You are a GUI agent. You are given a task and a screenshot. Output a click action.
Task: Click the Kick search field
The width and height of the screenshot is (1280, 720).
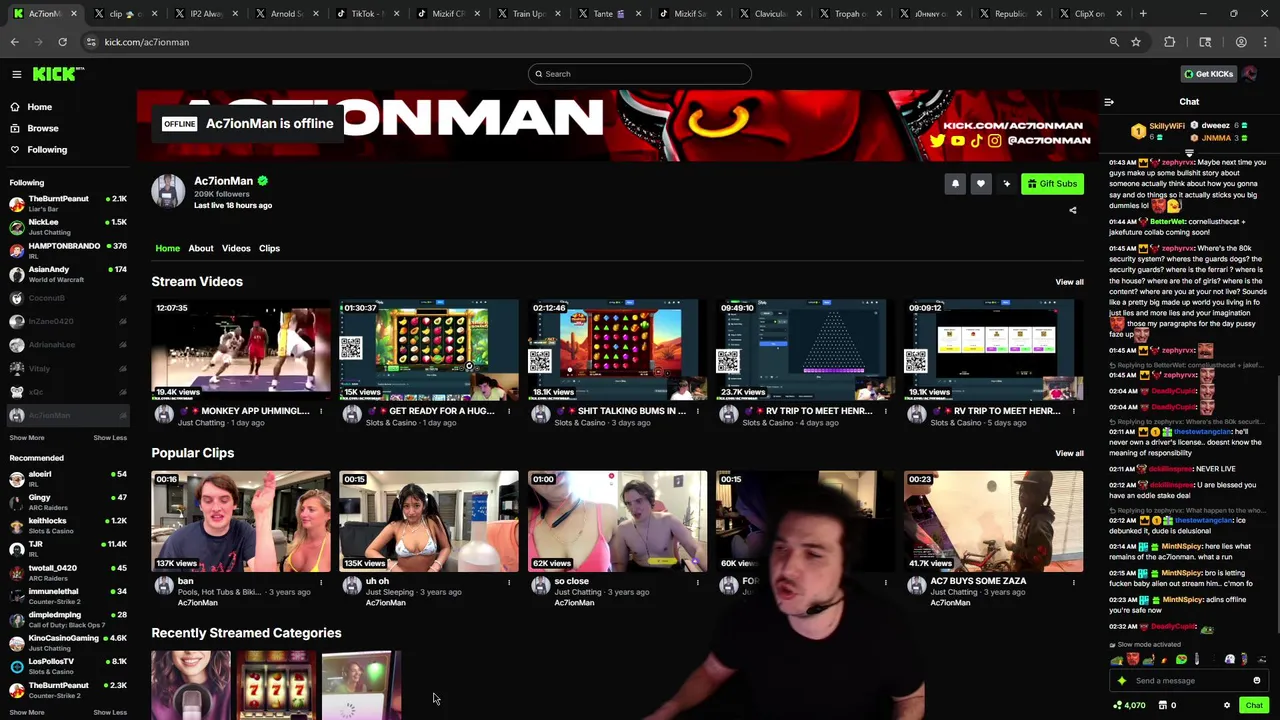[640, 74]
